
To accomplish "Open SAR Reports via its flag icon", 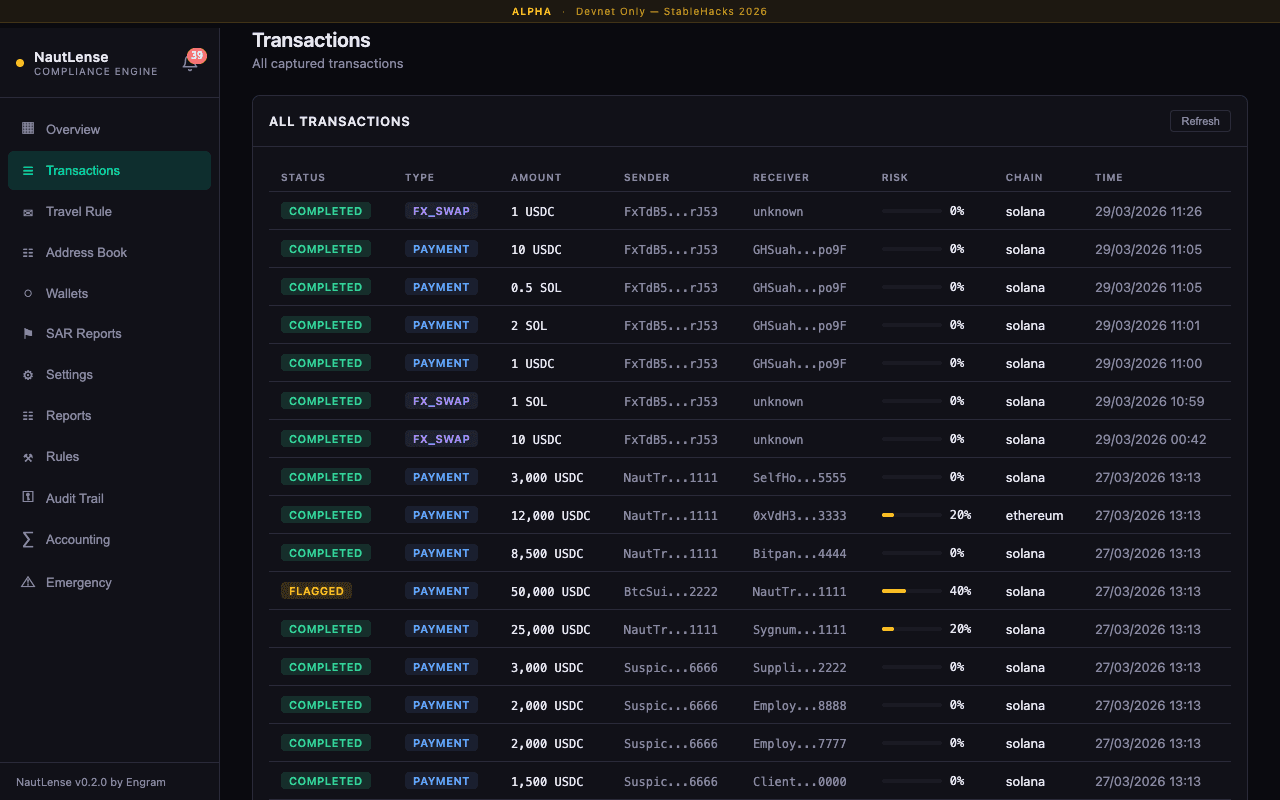I will pyautogui.click(x=29, y=333).
